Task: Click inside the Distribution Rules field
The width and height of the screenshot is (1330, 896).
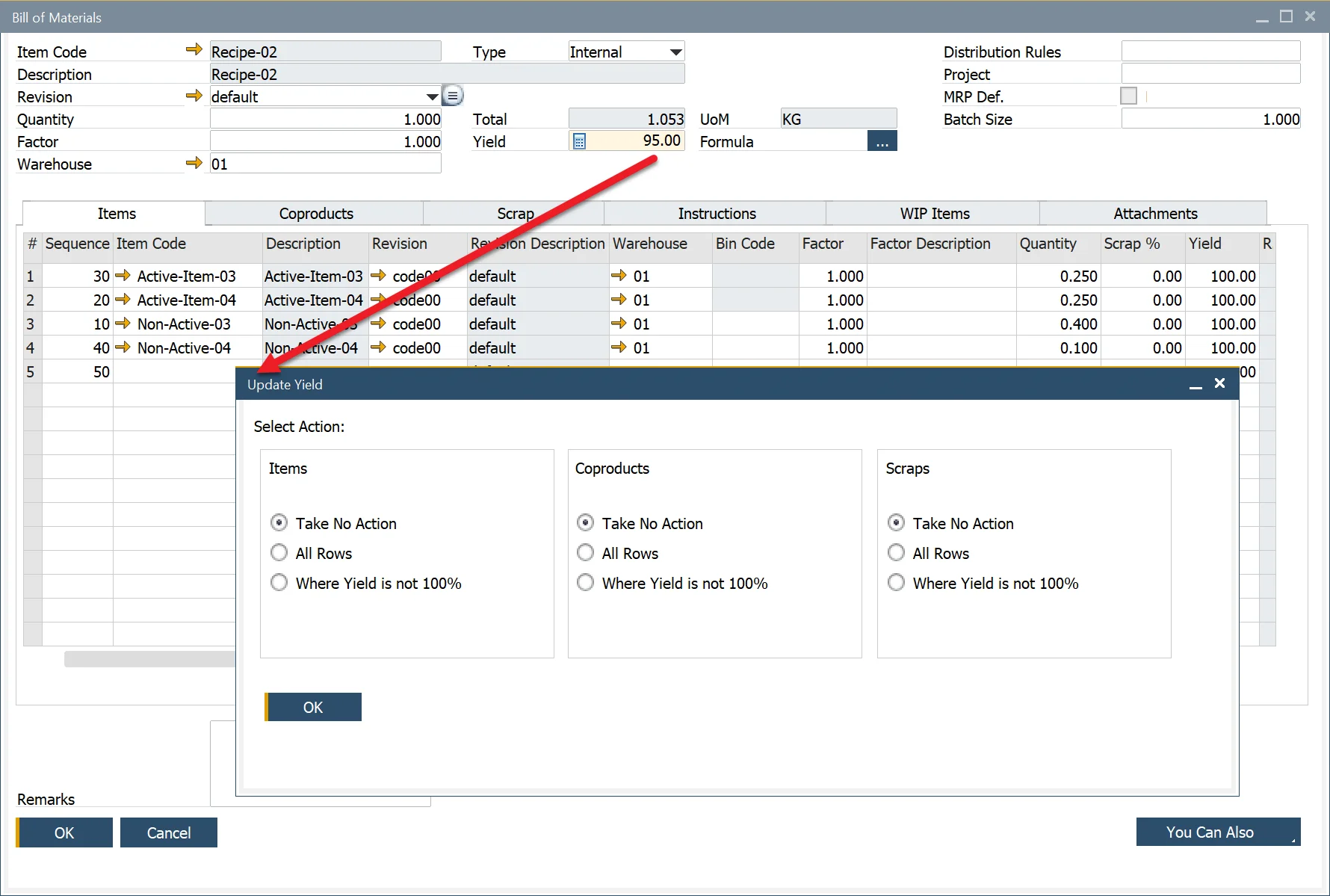Action: tap(1210, 50)
